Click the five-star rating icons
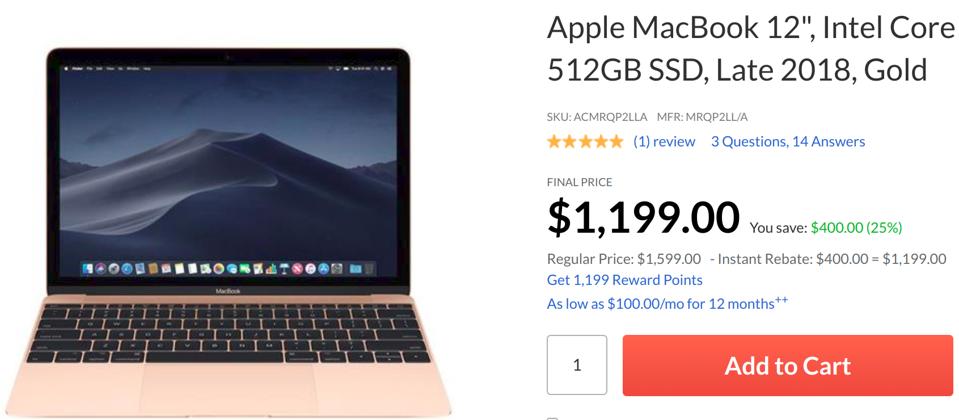Screen dimensions: 959x420 tap(585, 142)
